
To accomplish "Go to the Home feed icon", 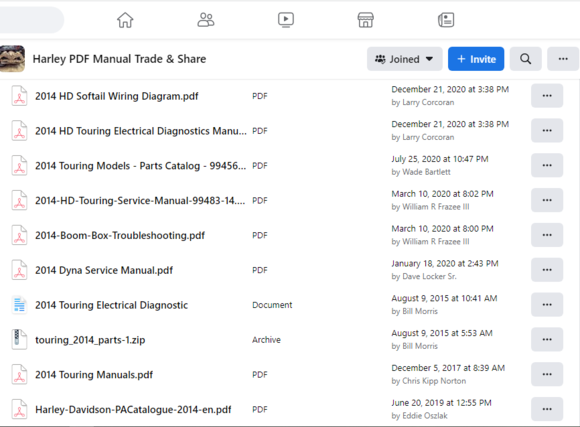I will click(x=125, y=20).
